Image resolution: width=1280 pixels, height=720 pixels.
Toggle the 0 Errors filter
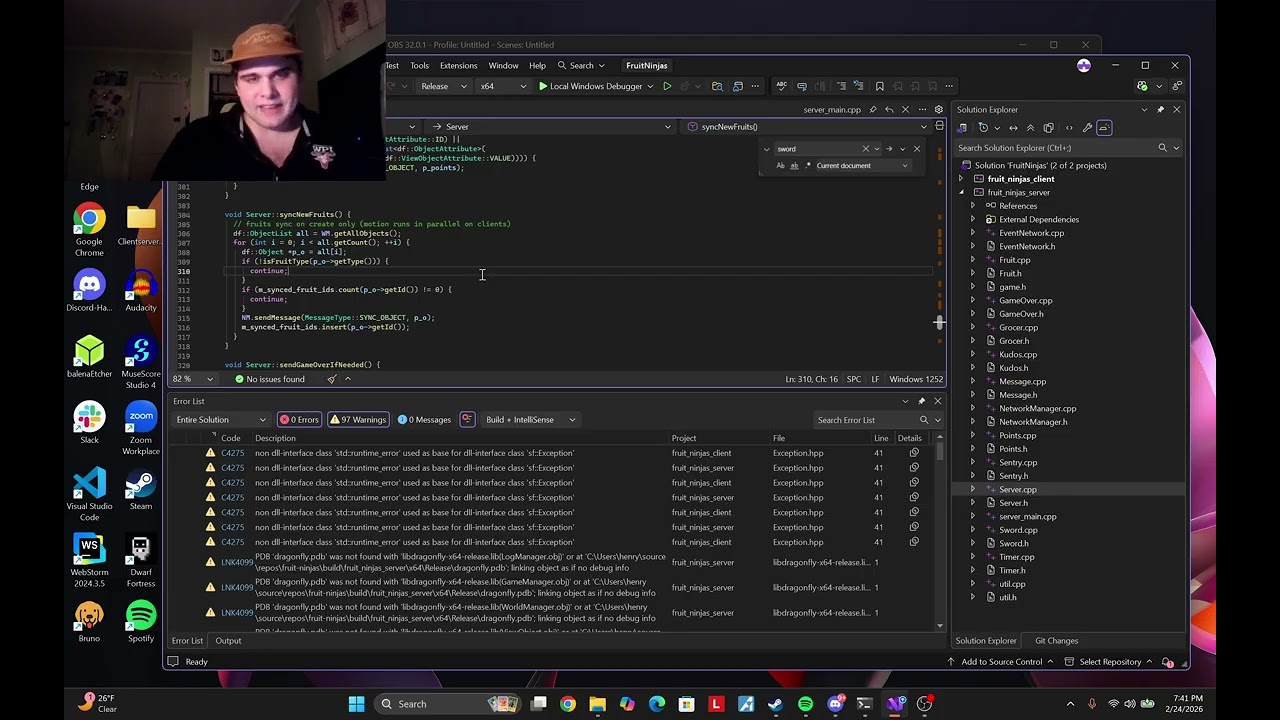point(299,420)
